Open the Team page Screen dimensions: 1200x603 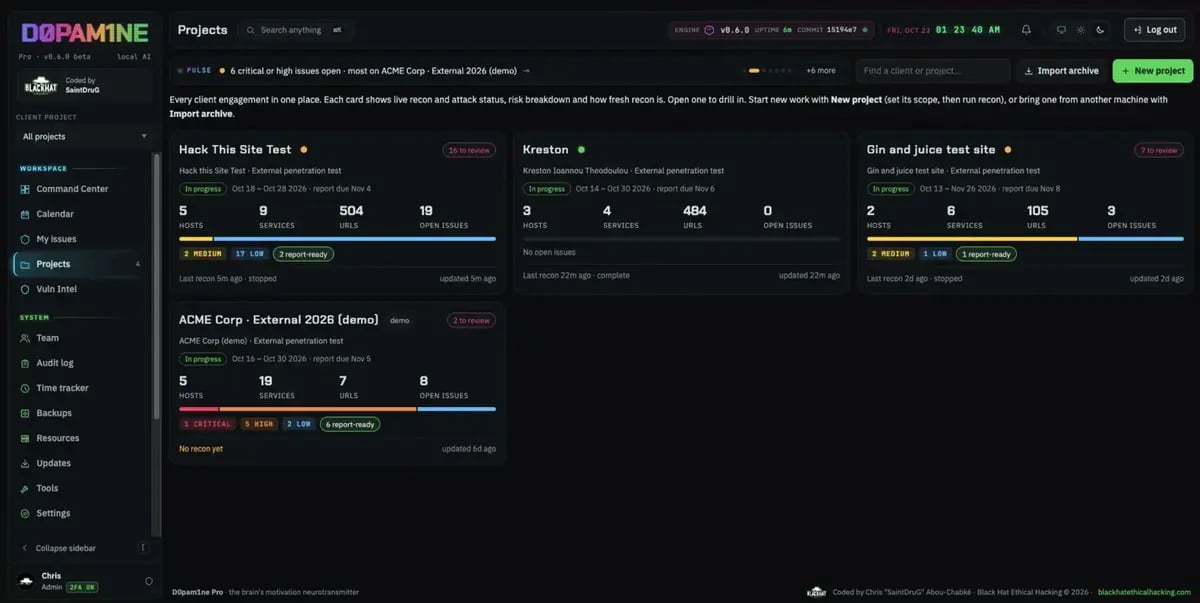[82, 338]
